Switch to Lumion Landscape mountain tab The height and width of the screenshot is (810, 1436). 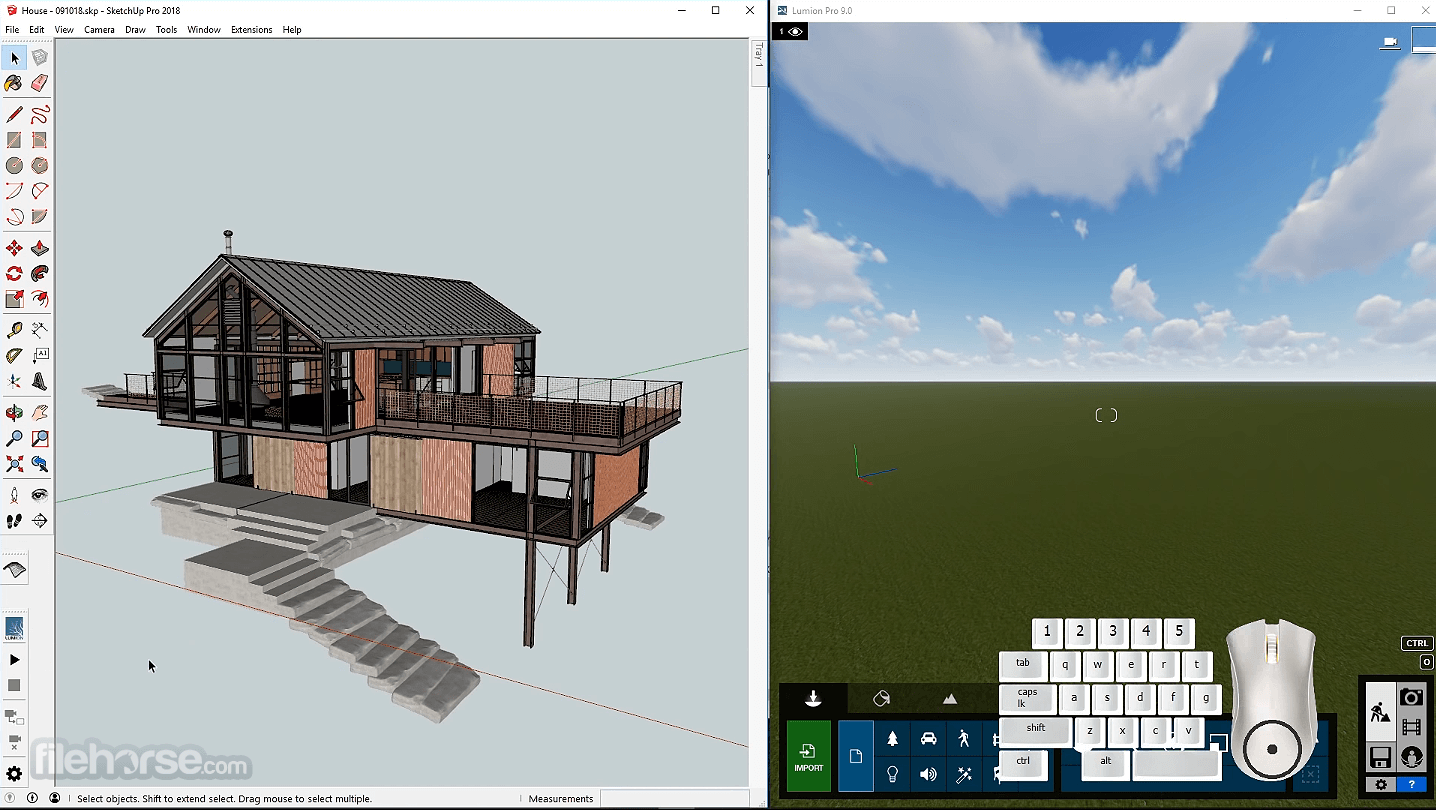point(950,698)
